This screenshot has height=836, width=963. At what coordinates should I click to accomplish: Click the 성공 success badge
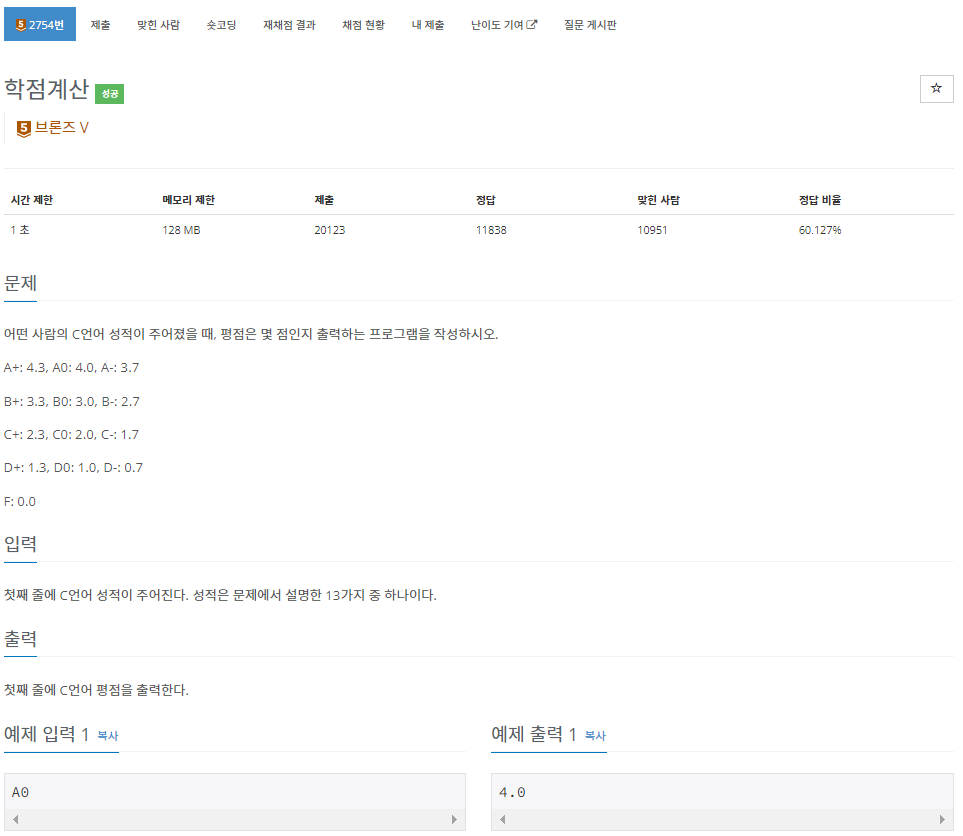pos(109,93)
